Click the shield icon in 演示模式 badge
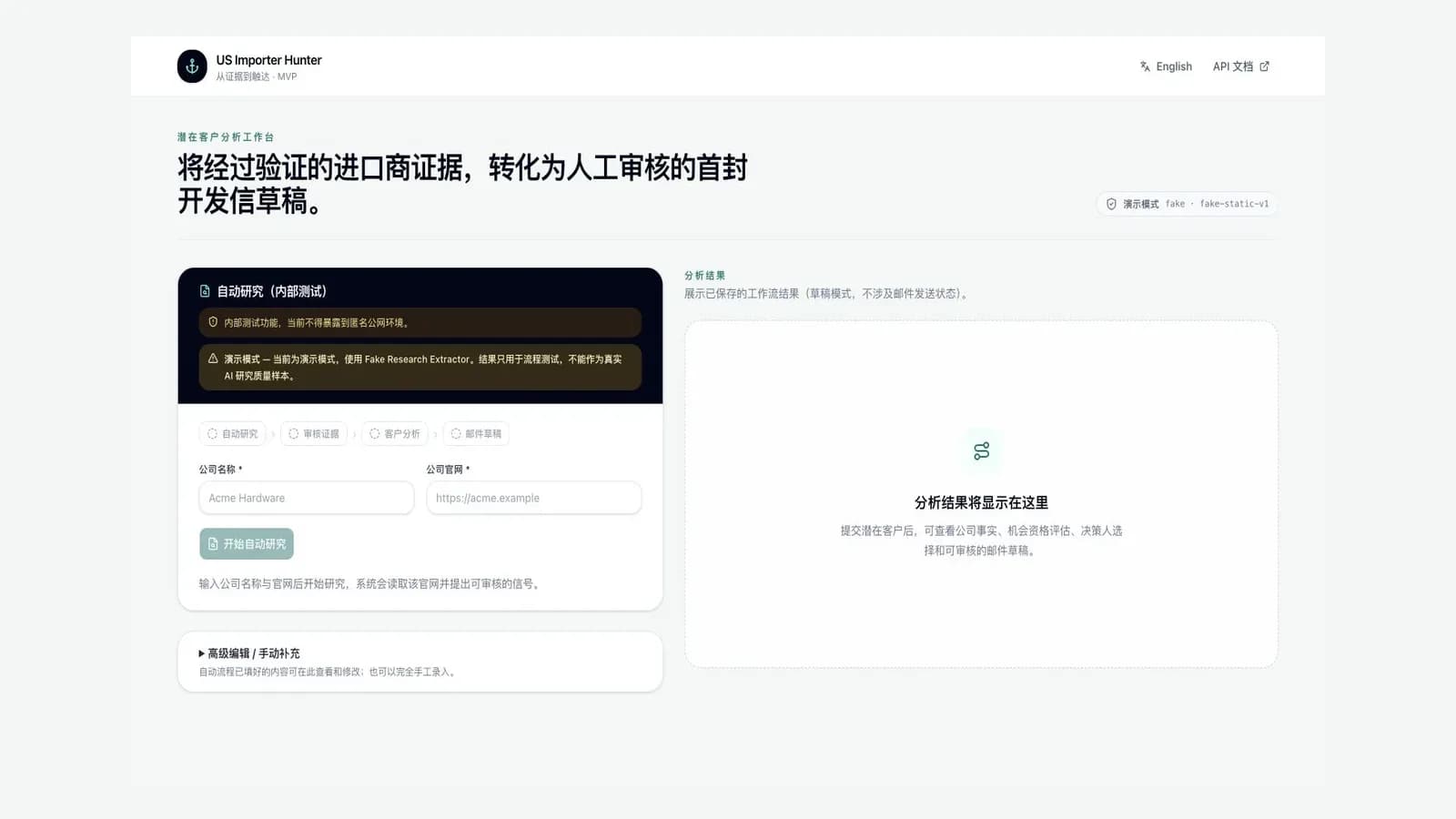This screenshot has height=819, width=1456. tap(1111, 204)
